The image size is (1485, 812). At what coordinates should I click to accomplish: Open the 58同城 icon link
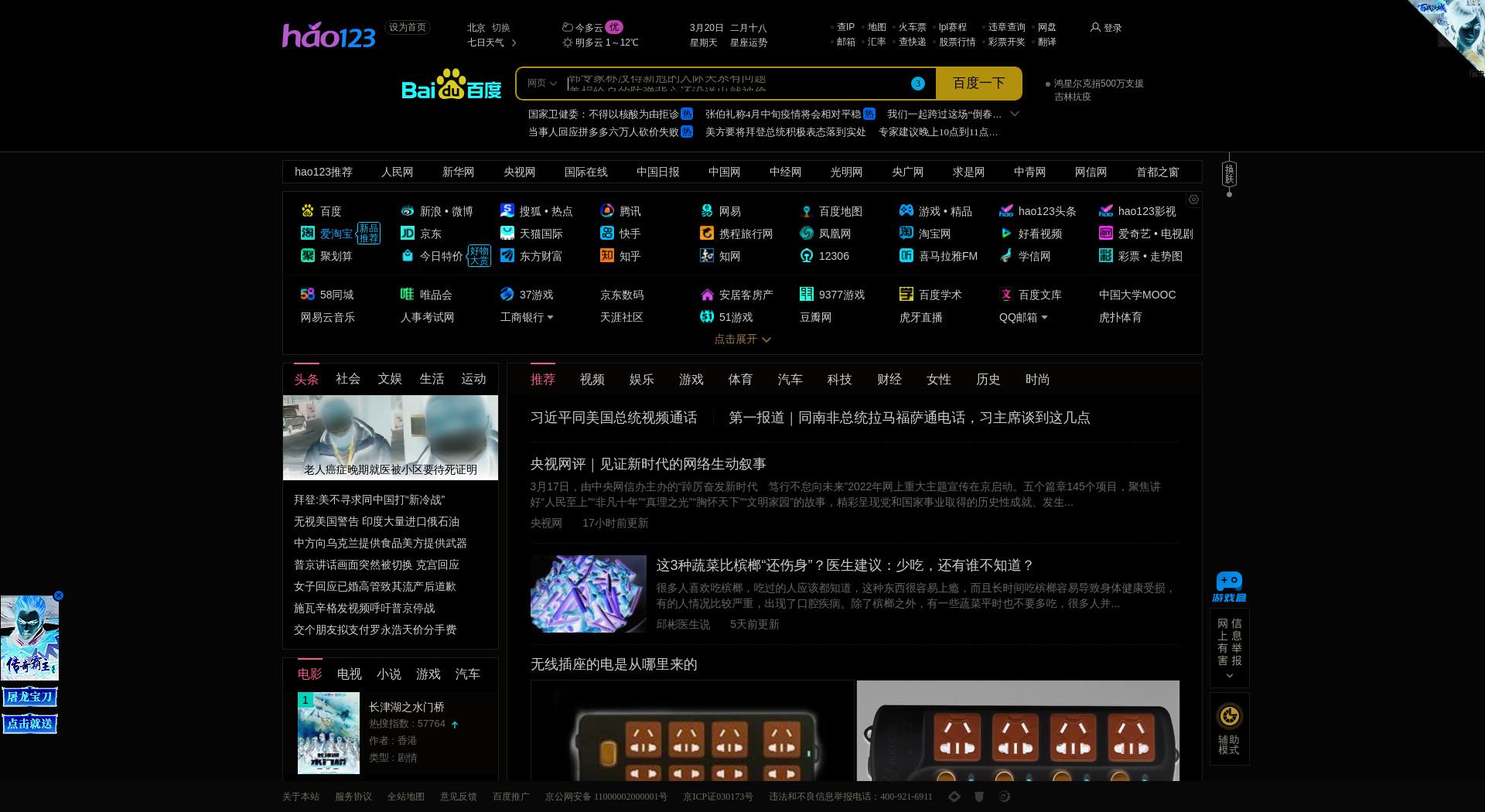[308, 295]
